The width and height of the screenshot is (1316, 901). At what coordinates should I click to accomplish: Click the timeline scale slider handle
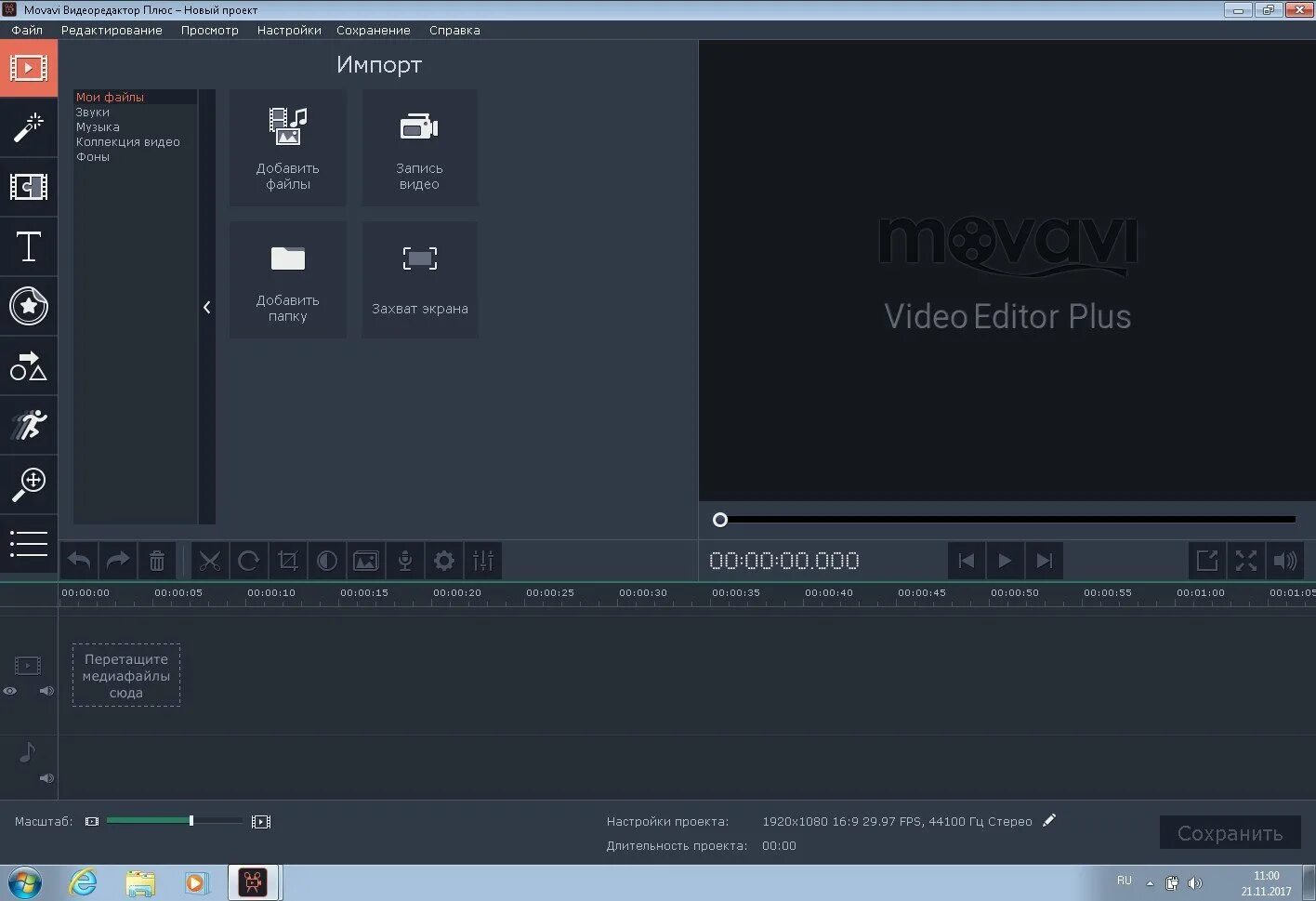(191, 820)
